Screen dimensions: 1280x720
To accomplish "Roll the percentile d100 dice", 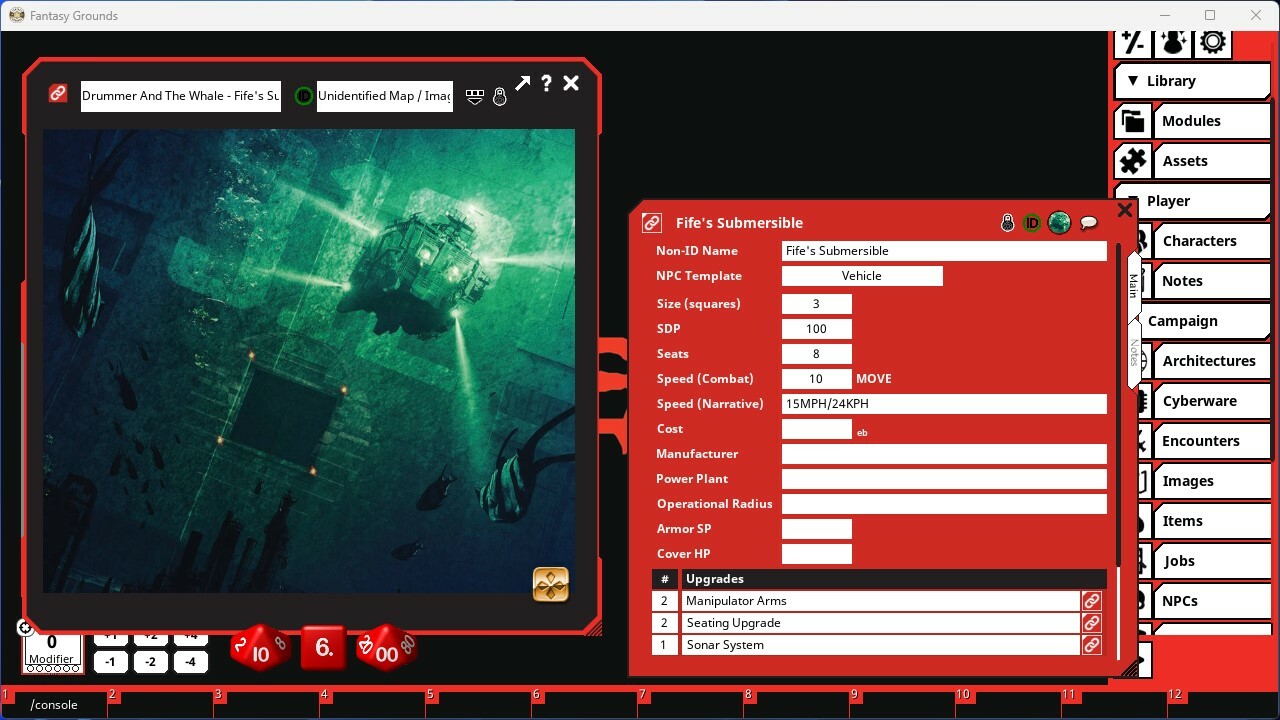I will pyautogui.click(x=385, y=648).
